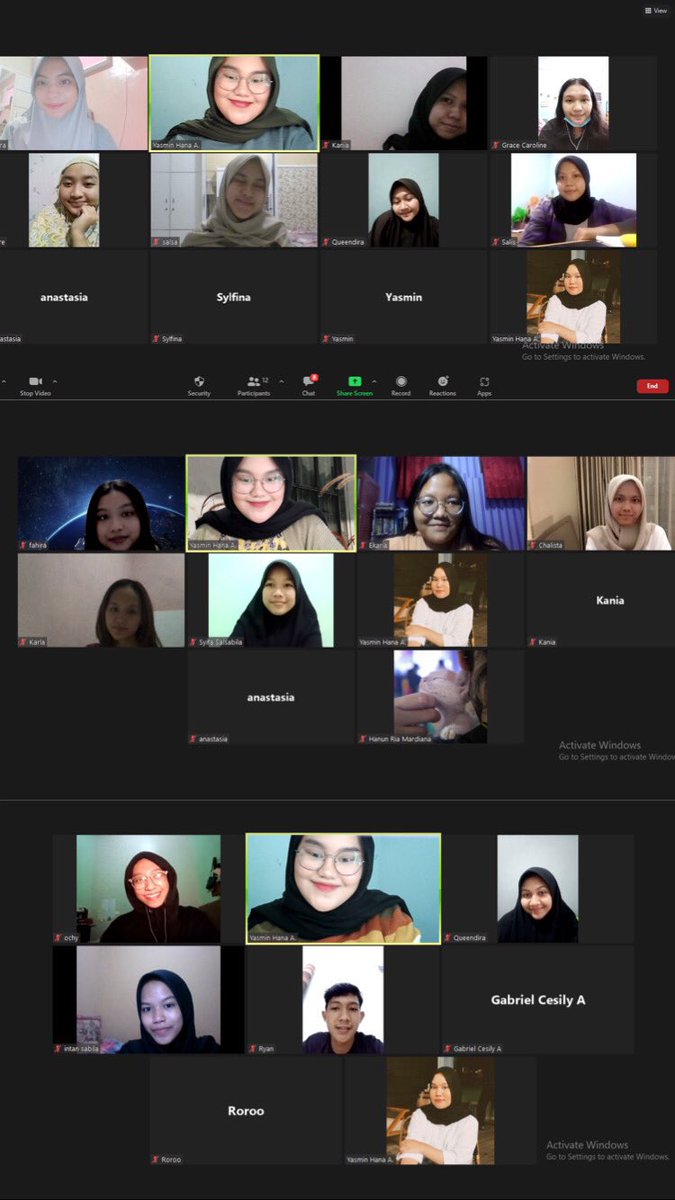Viewport: 675px width, 1200px height.
Task: Select Syifa Salsabila's video tile
Action: [x=271, y=600]
